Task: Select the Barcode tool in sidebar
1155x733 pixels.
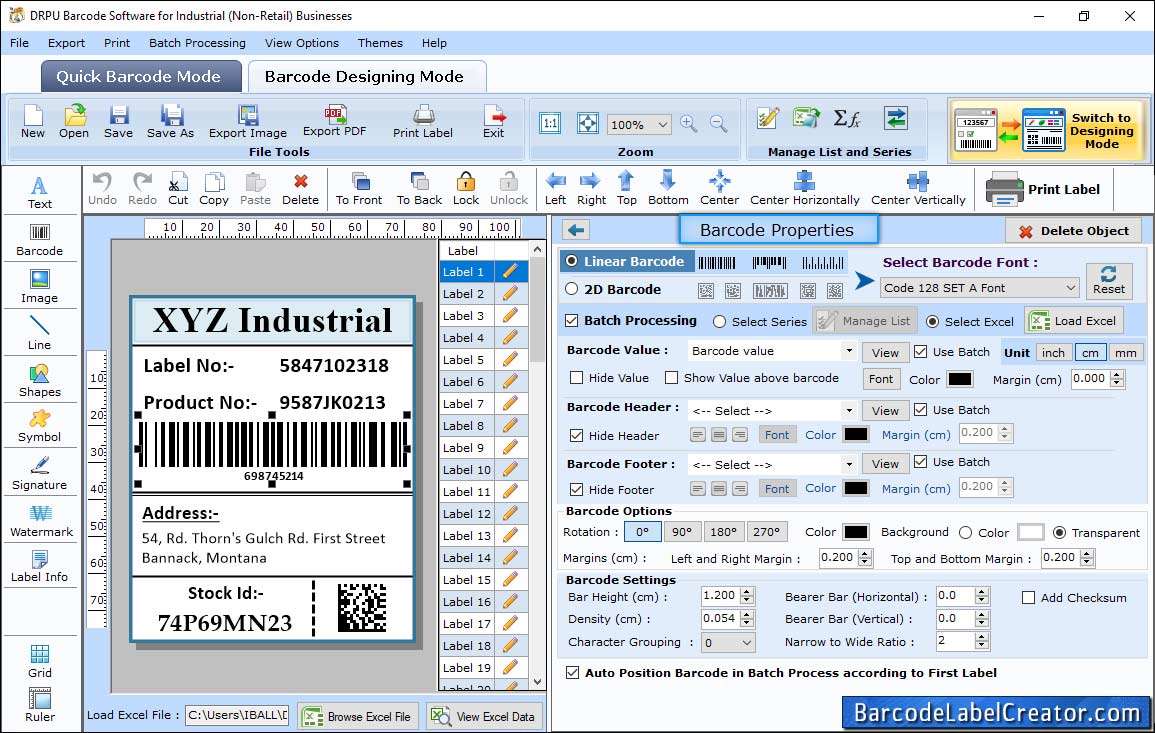Action: (40, 240)
